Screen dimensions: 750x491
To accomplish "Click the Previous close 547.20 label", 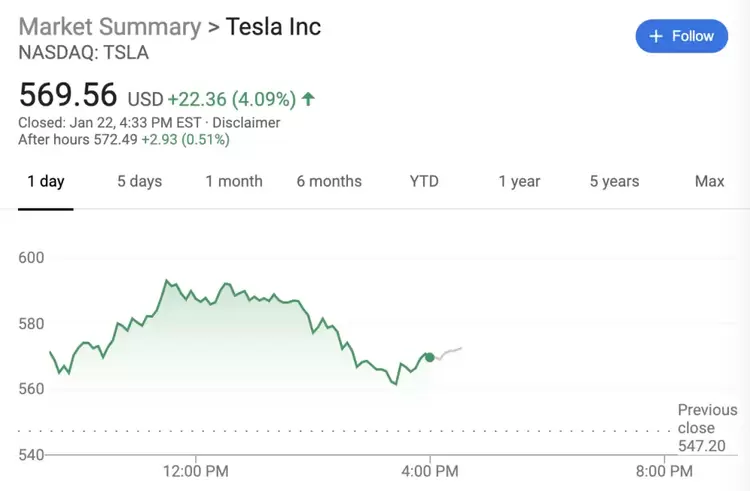I will pyautogui.click(x=706, y=428).
